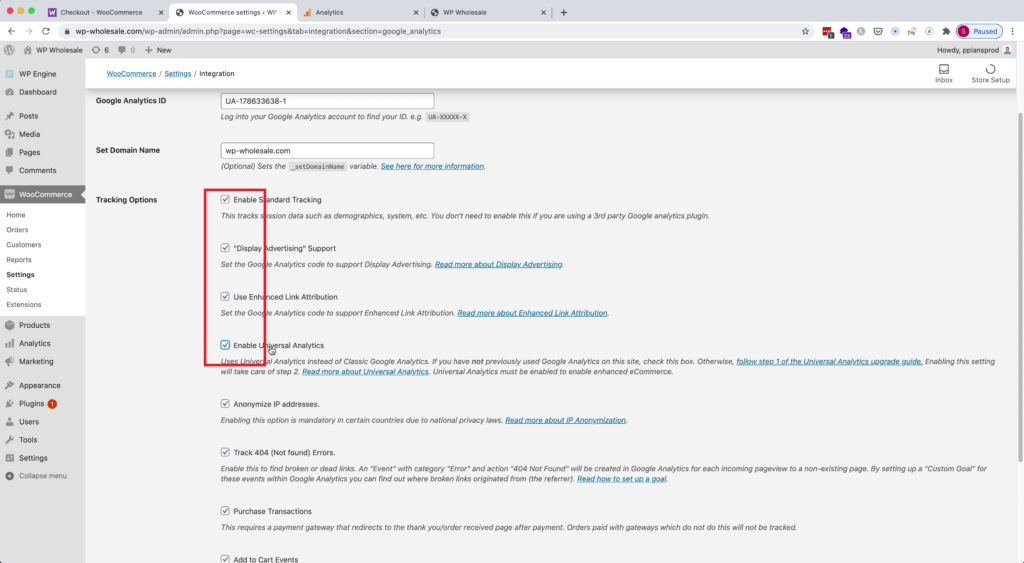Screen dimensions: 1024x563
Task: Open WooCommerce Home submenu item
Action: 16,215
